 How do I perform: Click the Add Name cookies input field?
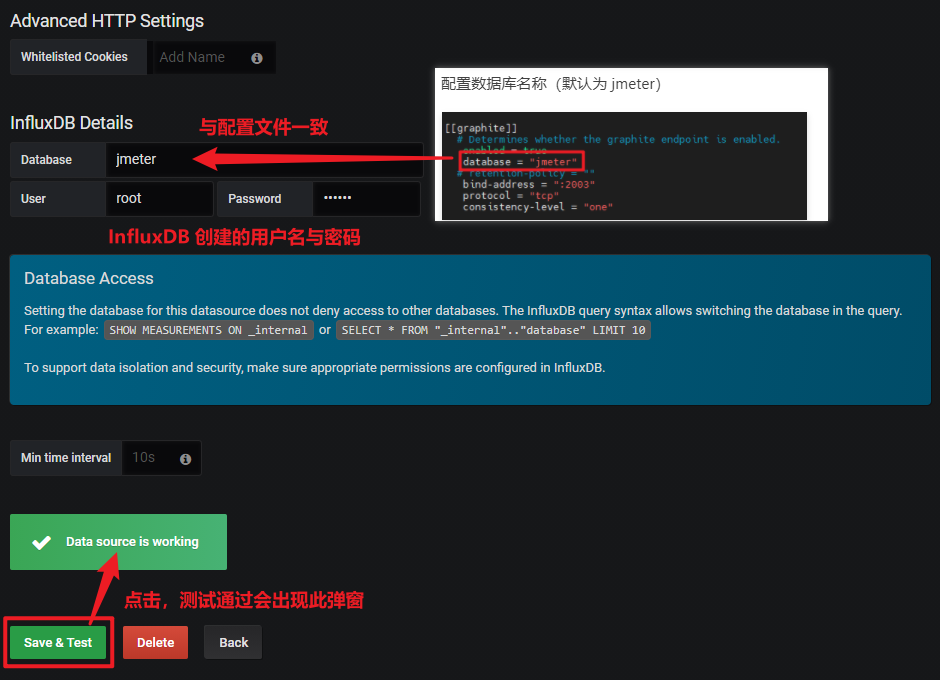pyautogui.click(x=215, y=58)
